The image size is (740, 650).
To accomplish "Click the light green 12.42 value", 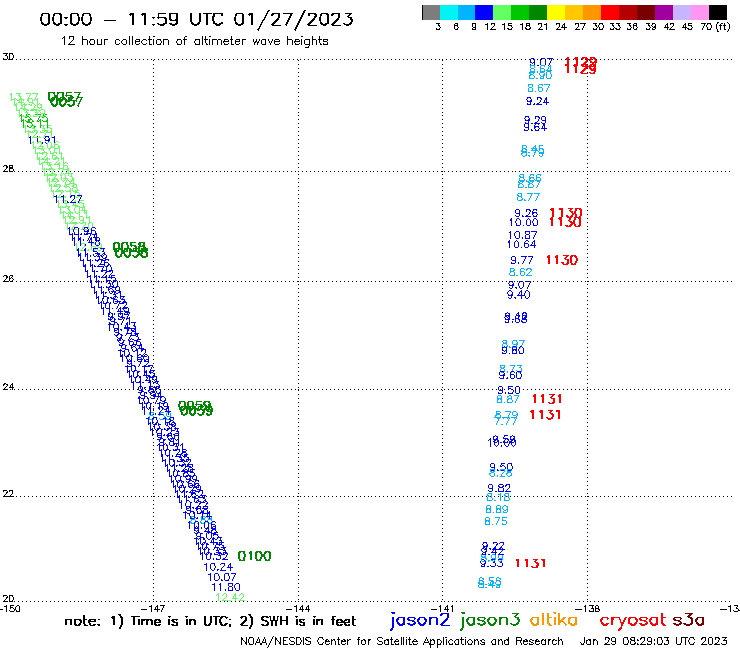I will pos(230,598).
